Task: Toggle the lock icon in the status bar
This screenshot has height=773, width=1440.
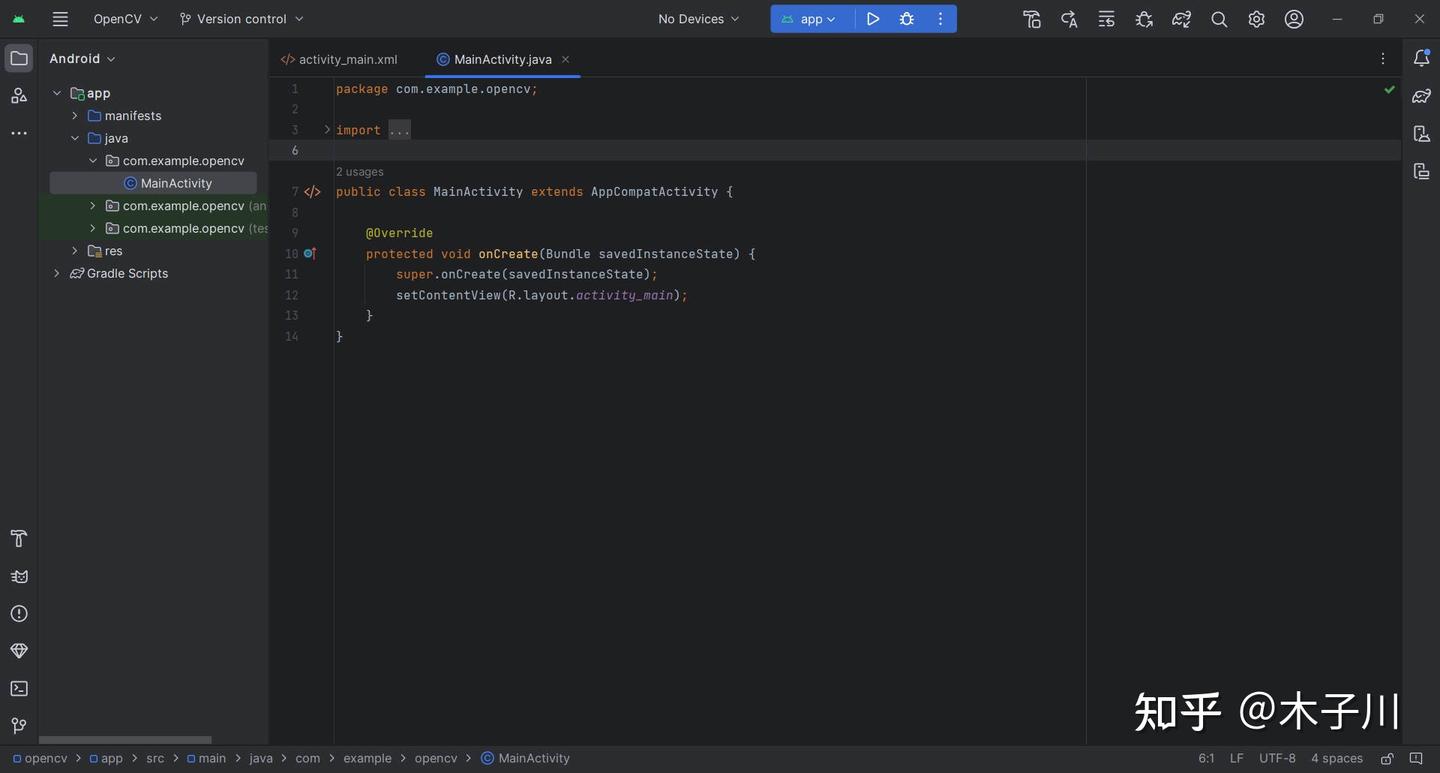Action: click(1385, 758)
